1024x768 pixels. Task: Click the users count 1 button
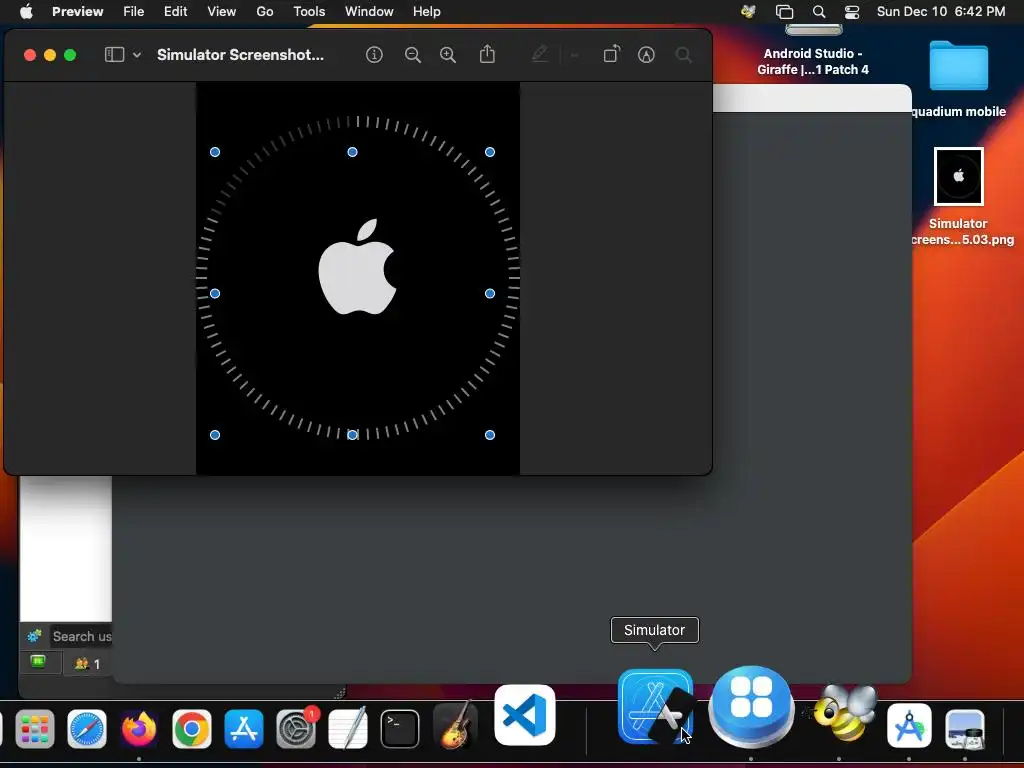click(86, 664)
